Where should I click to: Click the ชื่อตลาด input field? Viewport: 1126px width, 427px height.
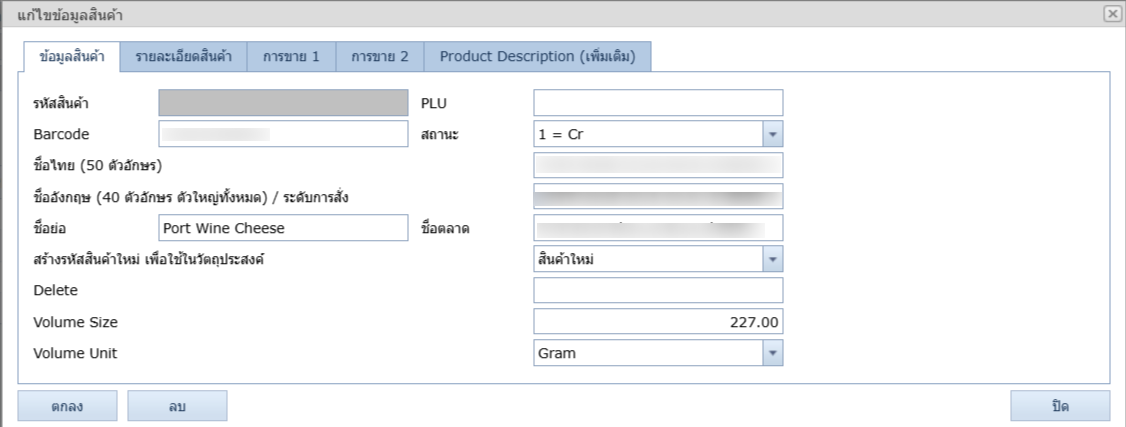658,228
